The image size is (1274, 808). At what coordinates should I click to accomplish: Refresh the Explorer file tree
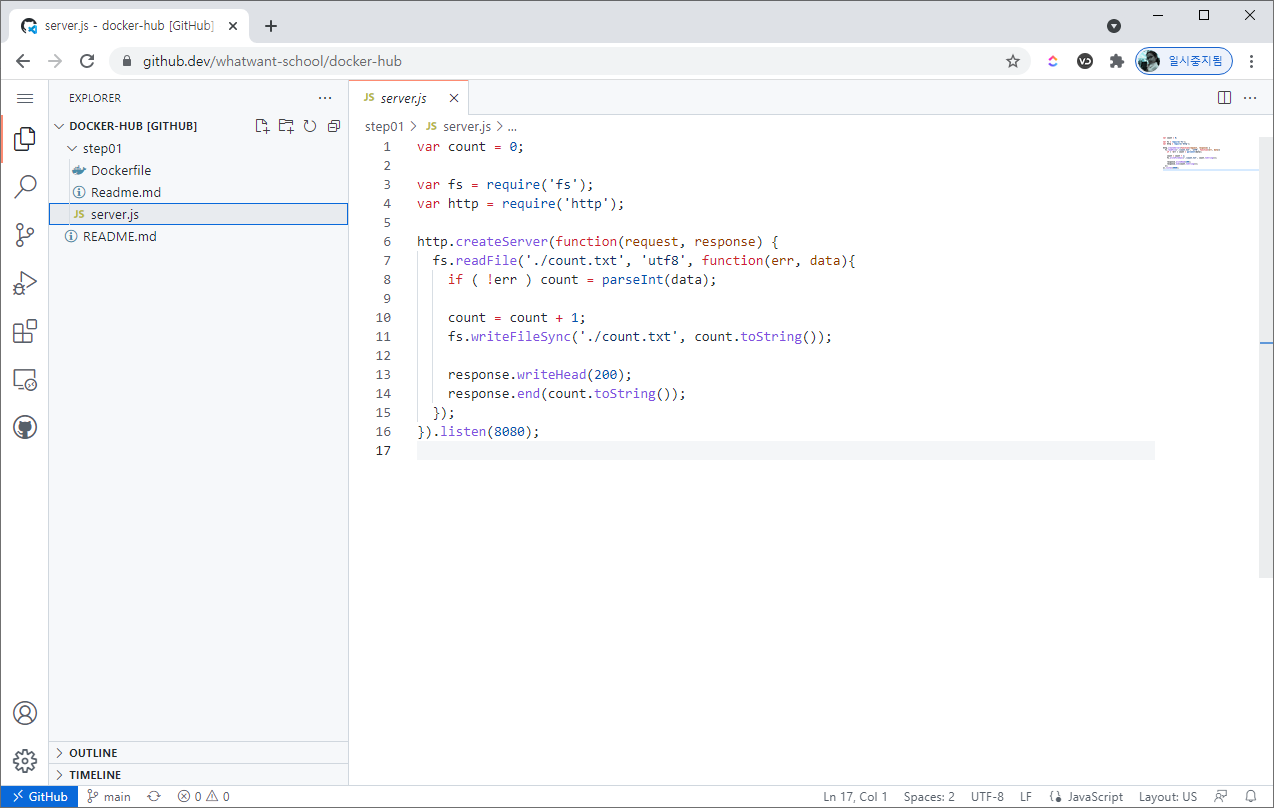[x=310, y=126]
